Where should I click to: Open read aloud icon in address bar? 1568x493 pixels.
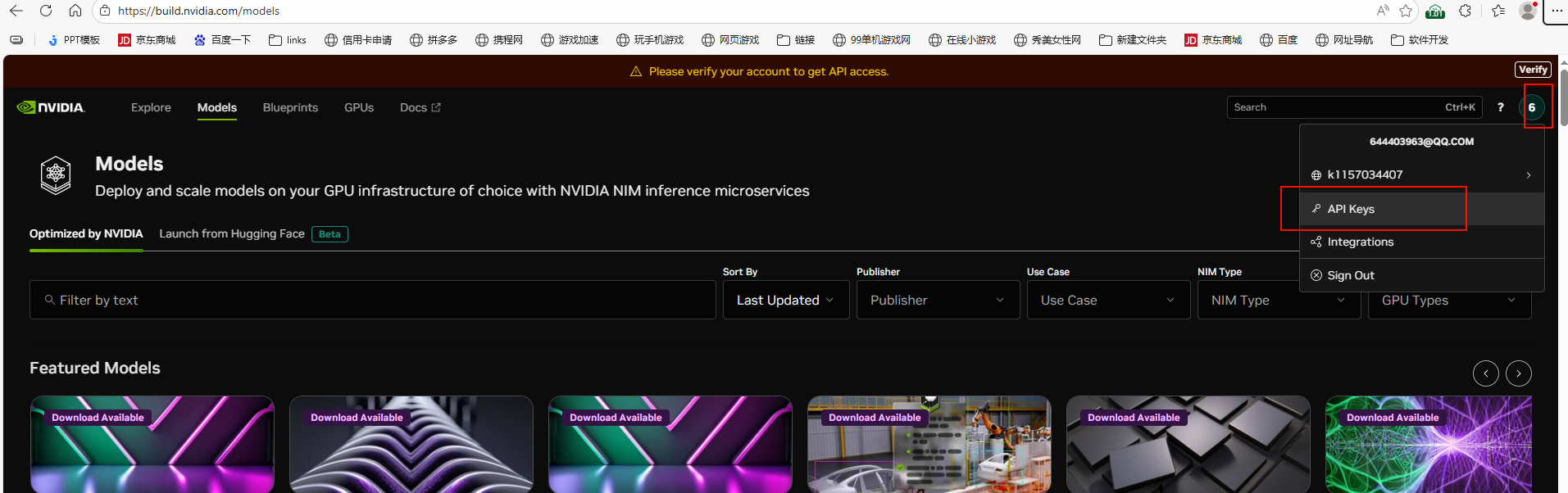click(1383, 11)
